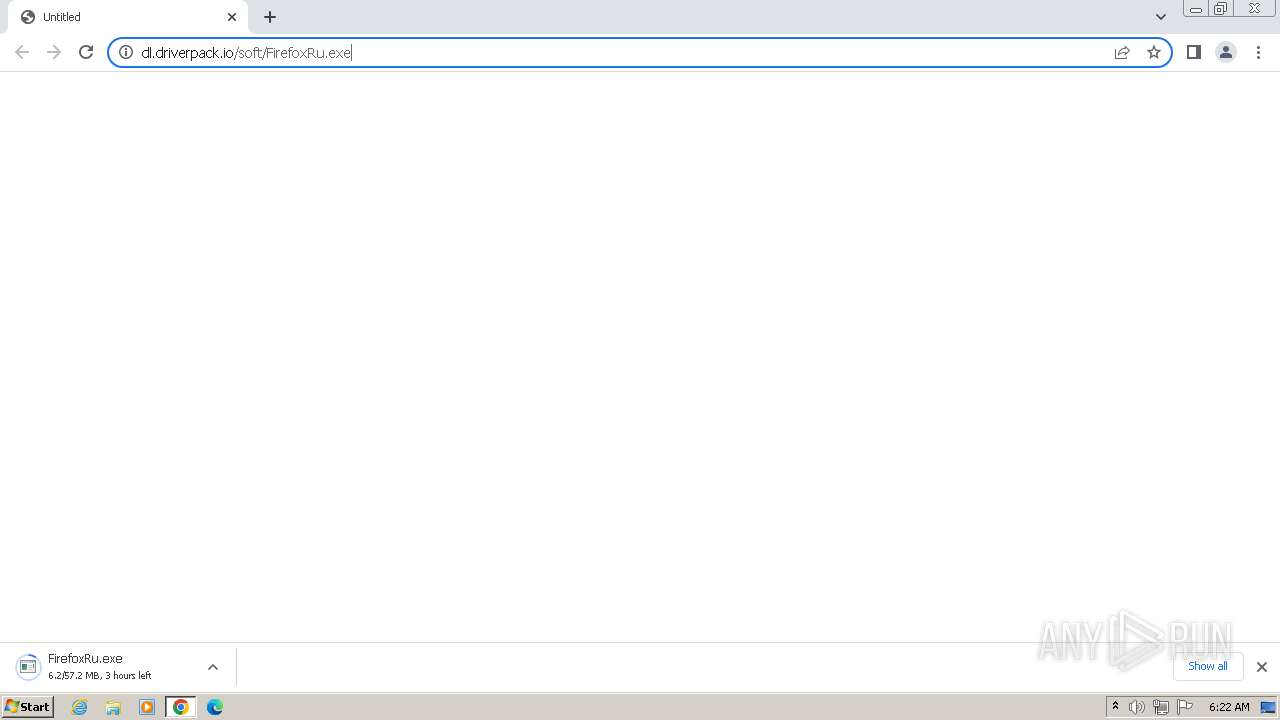Viewport: 1280px width, 720px height.
Task: Open Chrome three-dot menu
Action: point(1259,52)
